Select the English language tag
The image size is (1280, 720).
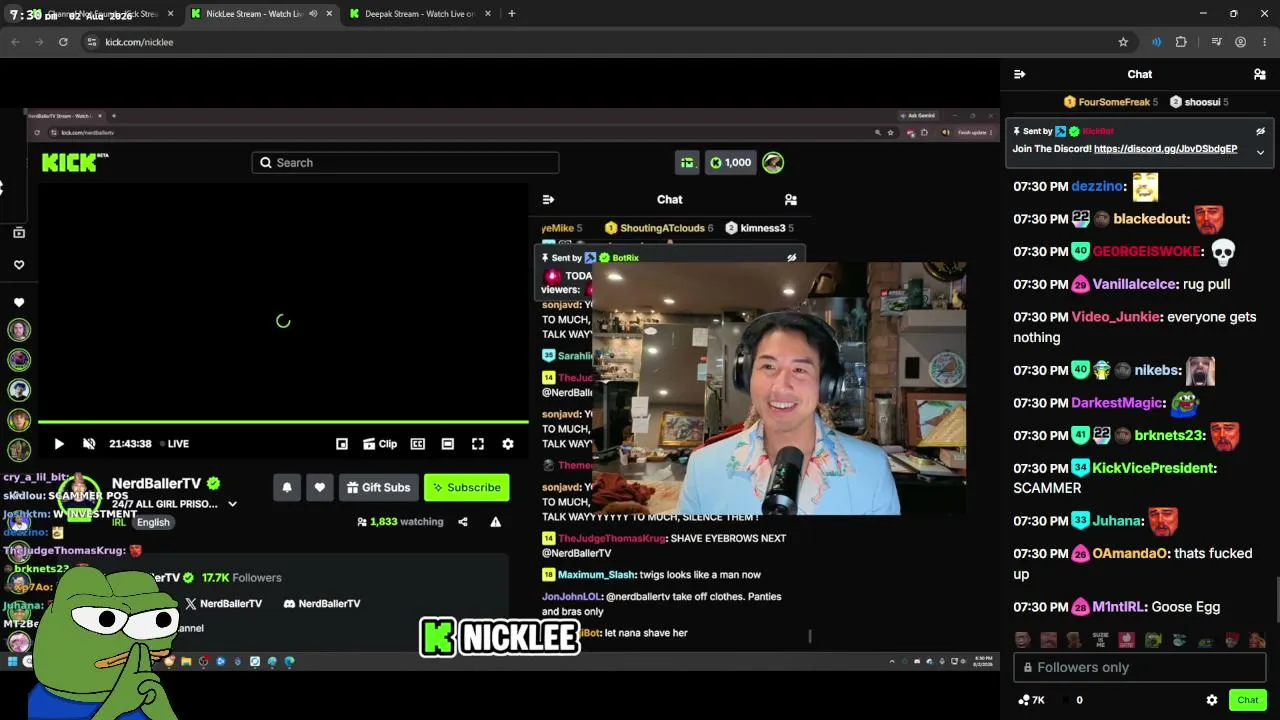point(153,522)
